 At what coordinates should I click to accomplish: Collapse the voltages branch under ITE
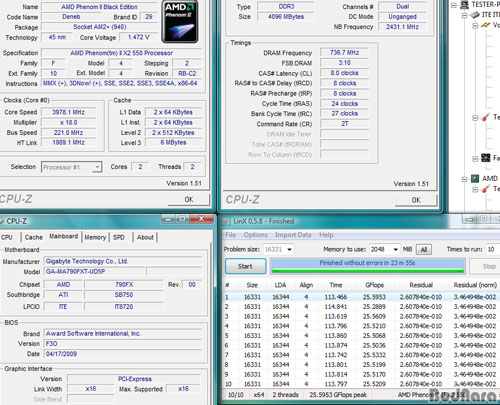(475, 26)
